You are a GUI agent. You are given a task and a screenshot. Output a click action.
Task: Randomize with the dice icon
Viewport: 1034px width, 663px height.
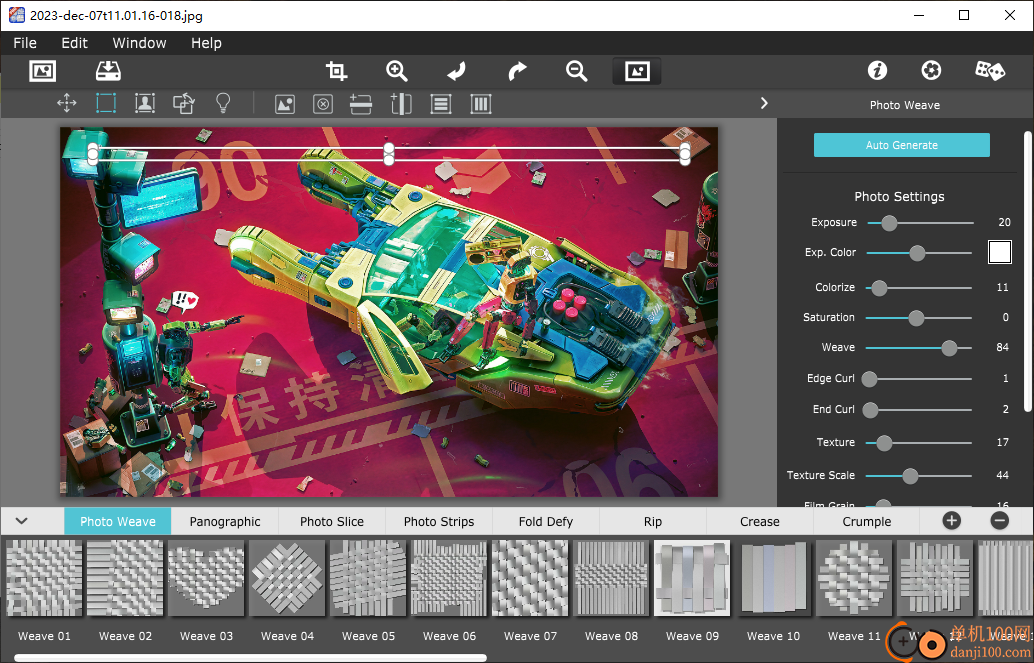point(990,71)
